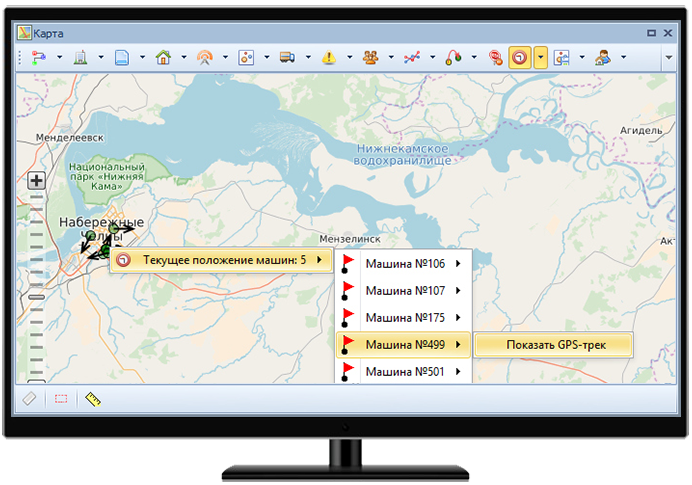Click the route points toolbar icon
692x485 pixels.
click(38, 57)
